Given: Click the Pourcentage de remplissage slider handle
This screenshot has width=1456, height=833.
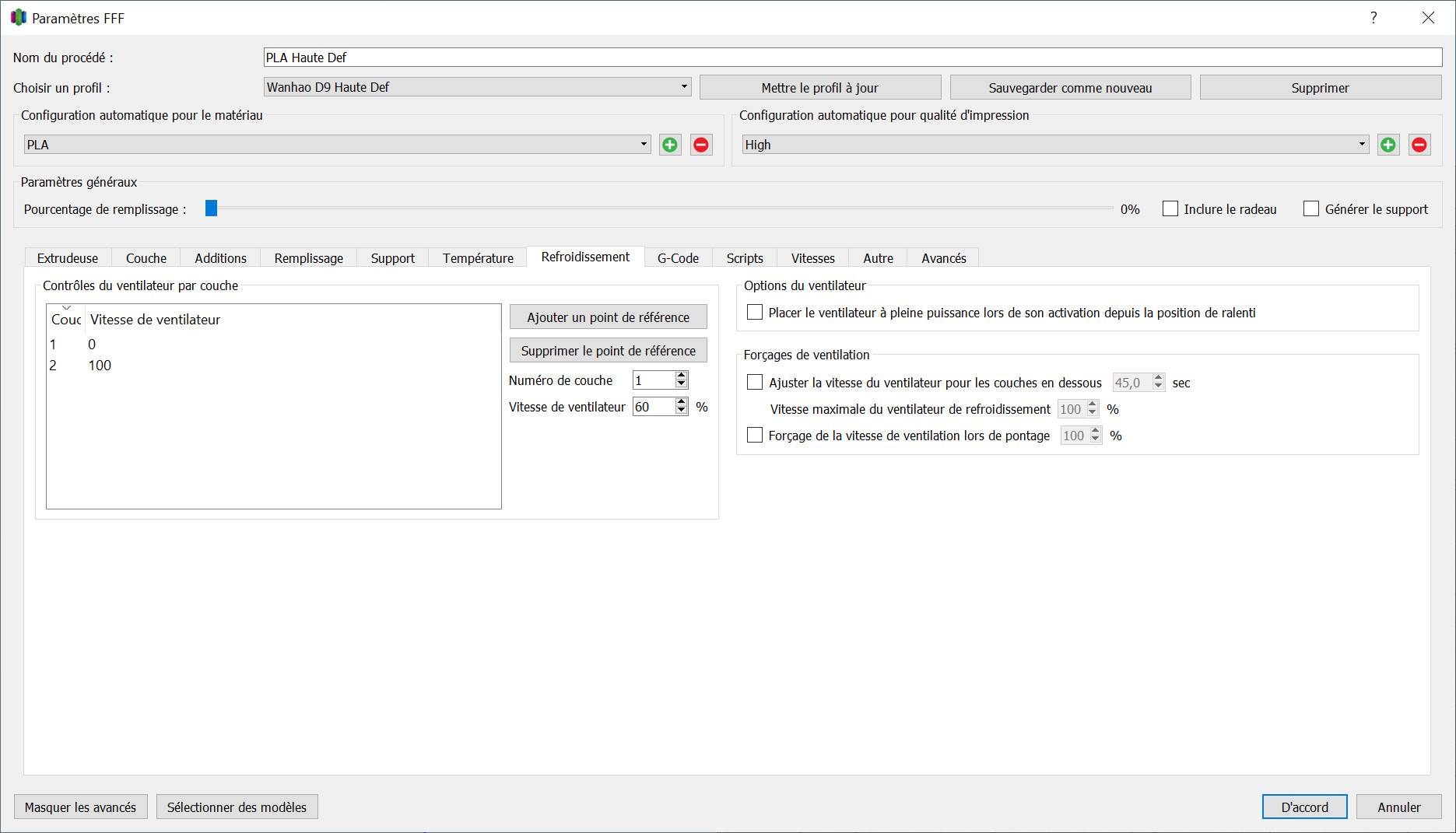Looking at the screenshot, I should pos(211,208).
